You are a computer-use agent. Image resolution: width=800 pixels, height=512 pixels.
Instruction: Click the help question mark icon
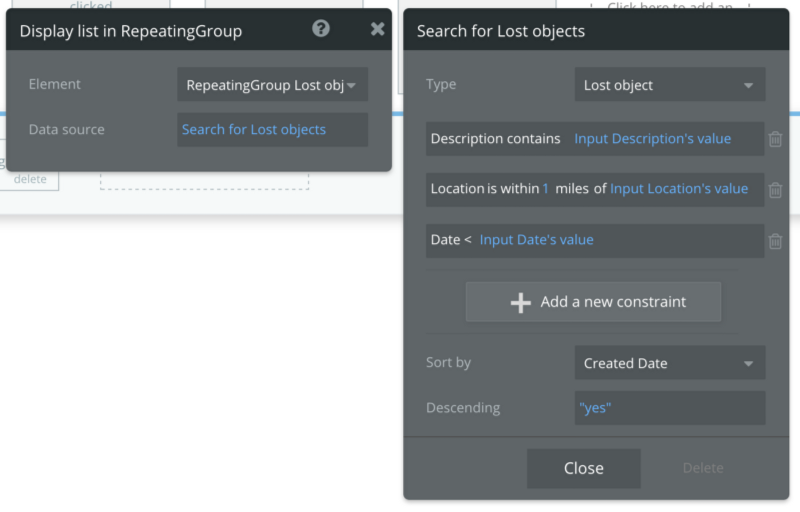(321, 29)
